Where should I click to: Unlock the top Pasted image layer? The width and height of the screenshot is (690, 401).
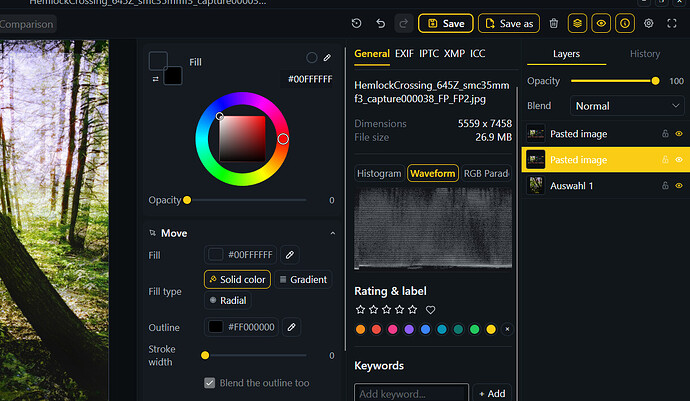pos(665,133)
